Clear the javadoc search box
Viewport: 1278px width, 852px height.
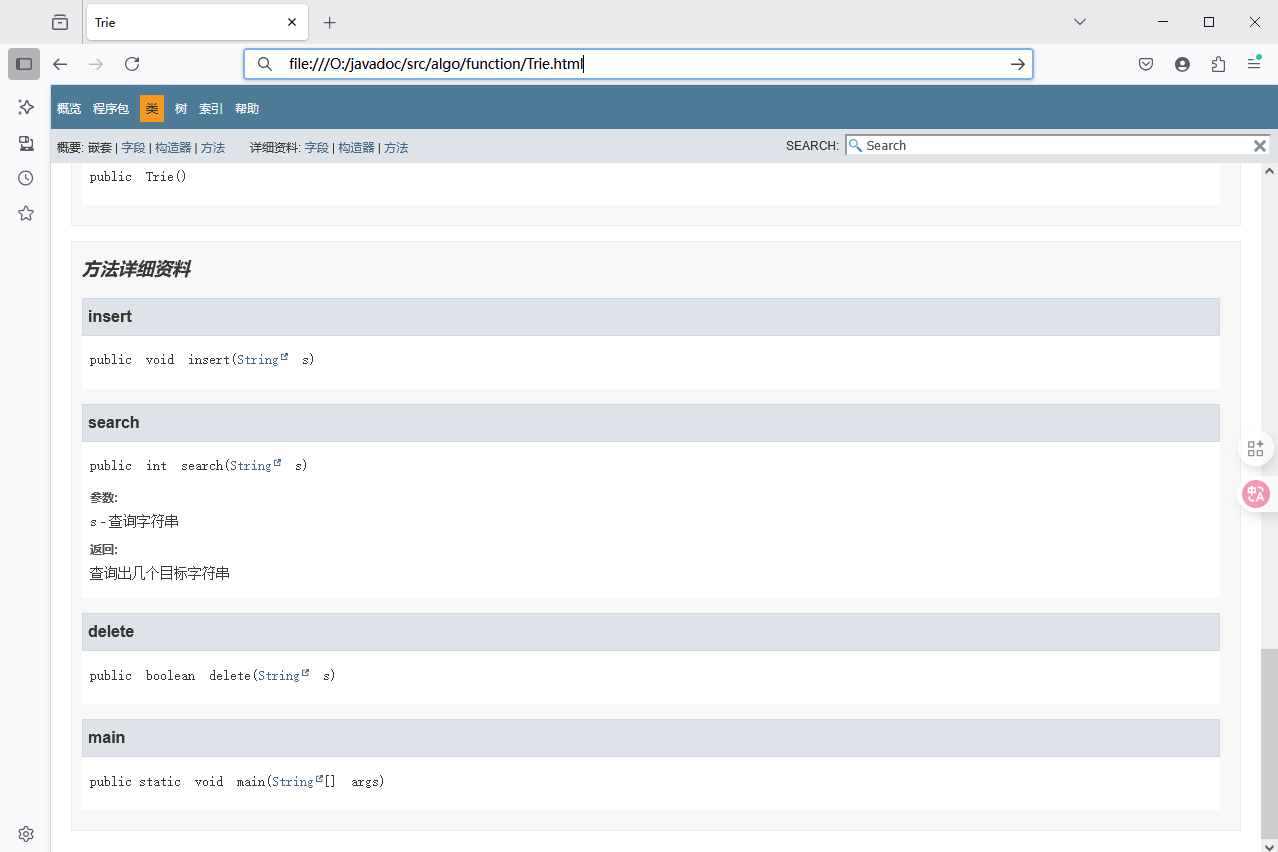point(1260,146)
